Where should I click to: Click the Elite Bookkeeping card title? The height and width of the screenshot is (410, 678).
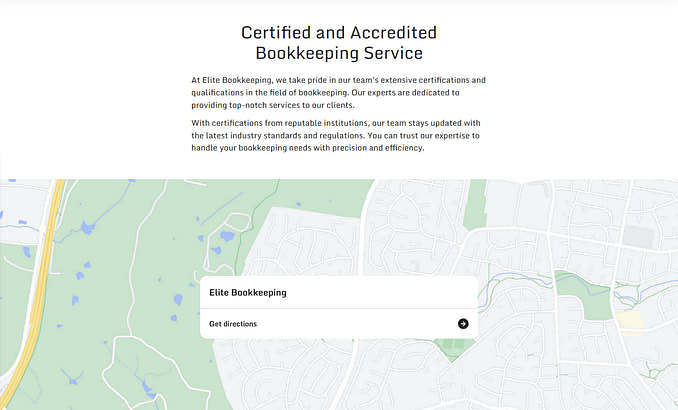coord(248,293)
